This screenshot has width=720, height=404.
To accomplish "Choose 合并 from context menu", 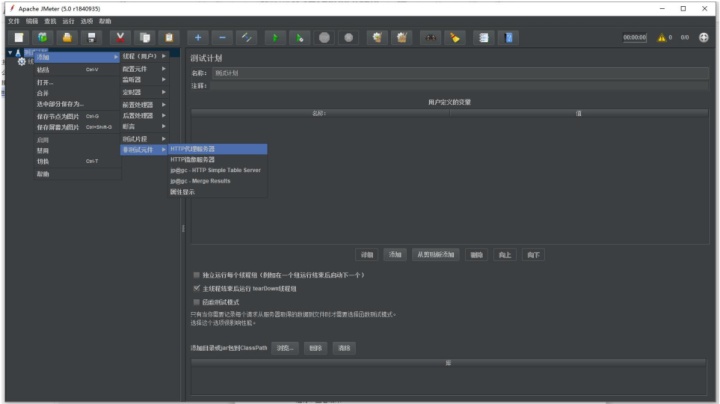I will click(x=77, y=93).
